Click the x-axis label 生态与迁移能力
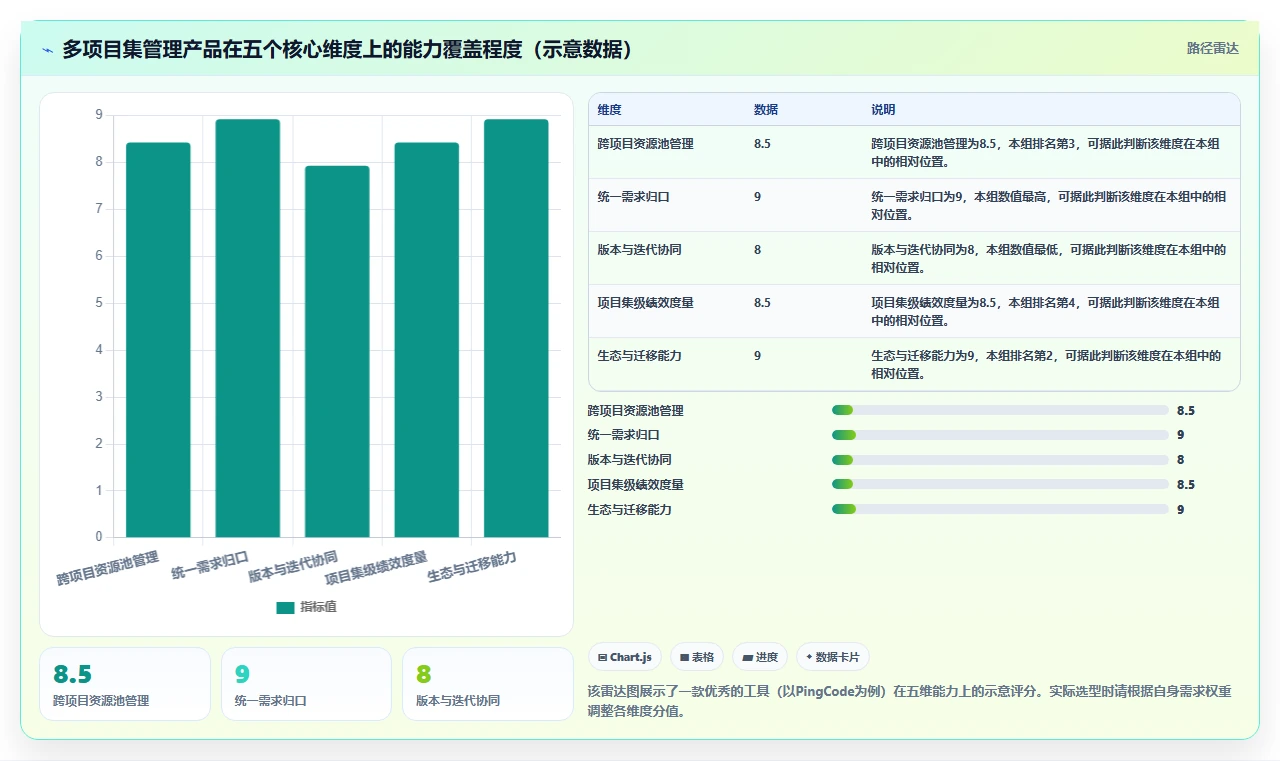Image resolution: width=1280 pixels, height=761 pixels. tap(472, 567)
